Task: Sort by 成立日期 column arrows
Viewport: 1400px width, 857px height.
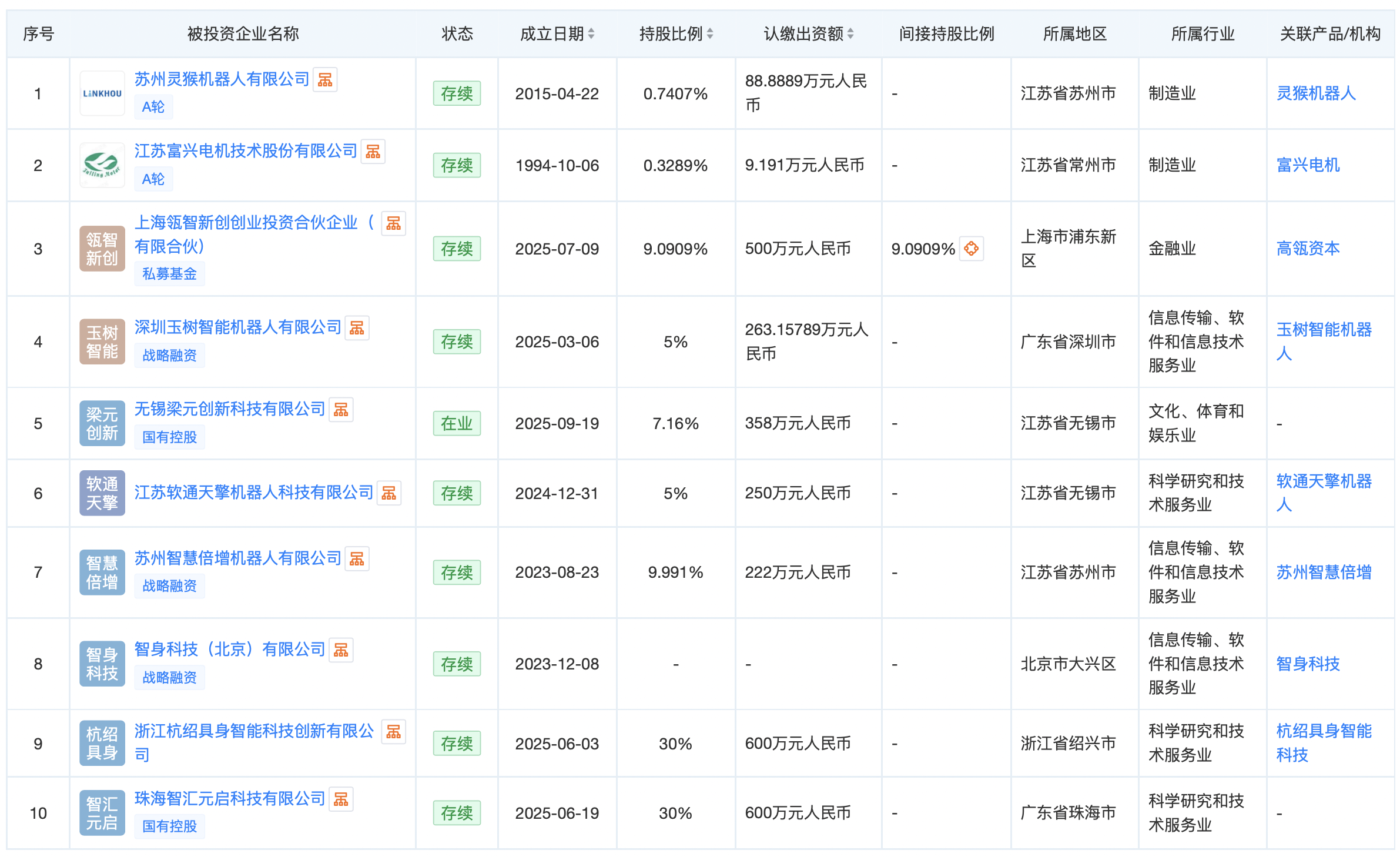Action: [x=591, y=34]
